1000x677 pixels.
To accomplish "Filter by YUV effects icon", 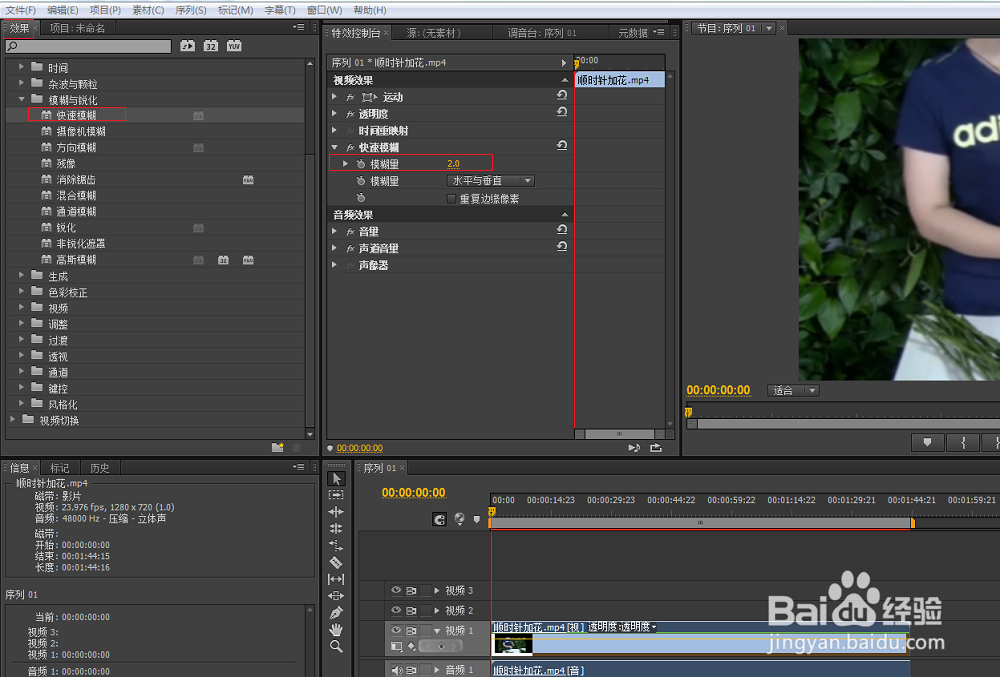I will (x=234, y=46).
